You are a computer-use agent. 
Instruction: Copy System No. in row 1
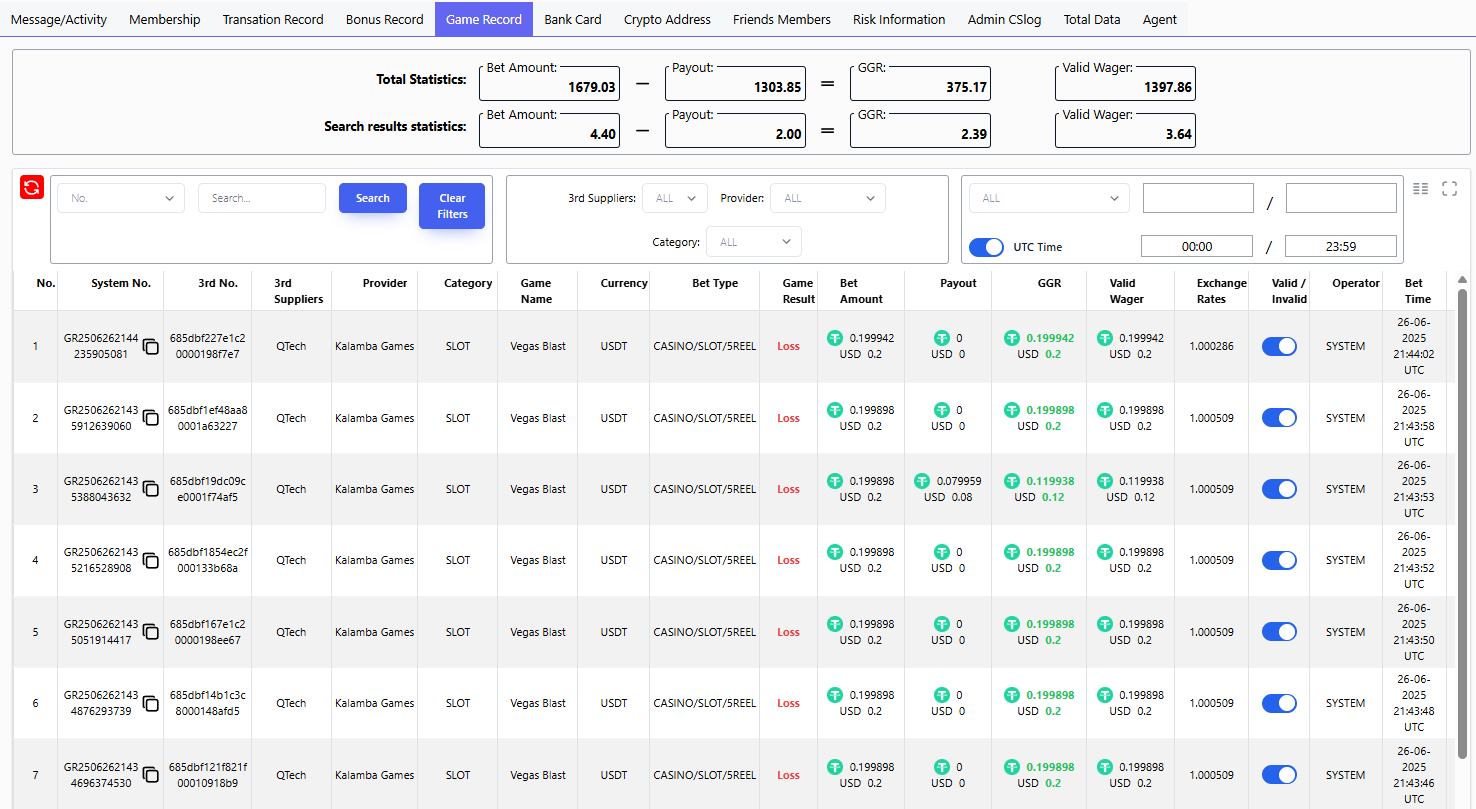150,346
